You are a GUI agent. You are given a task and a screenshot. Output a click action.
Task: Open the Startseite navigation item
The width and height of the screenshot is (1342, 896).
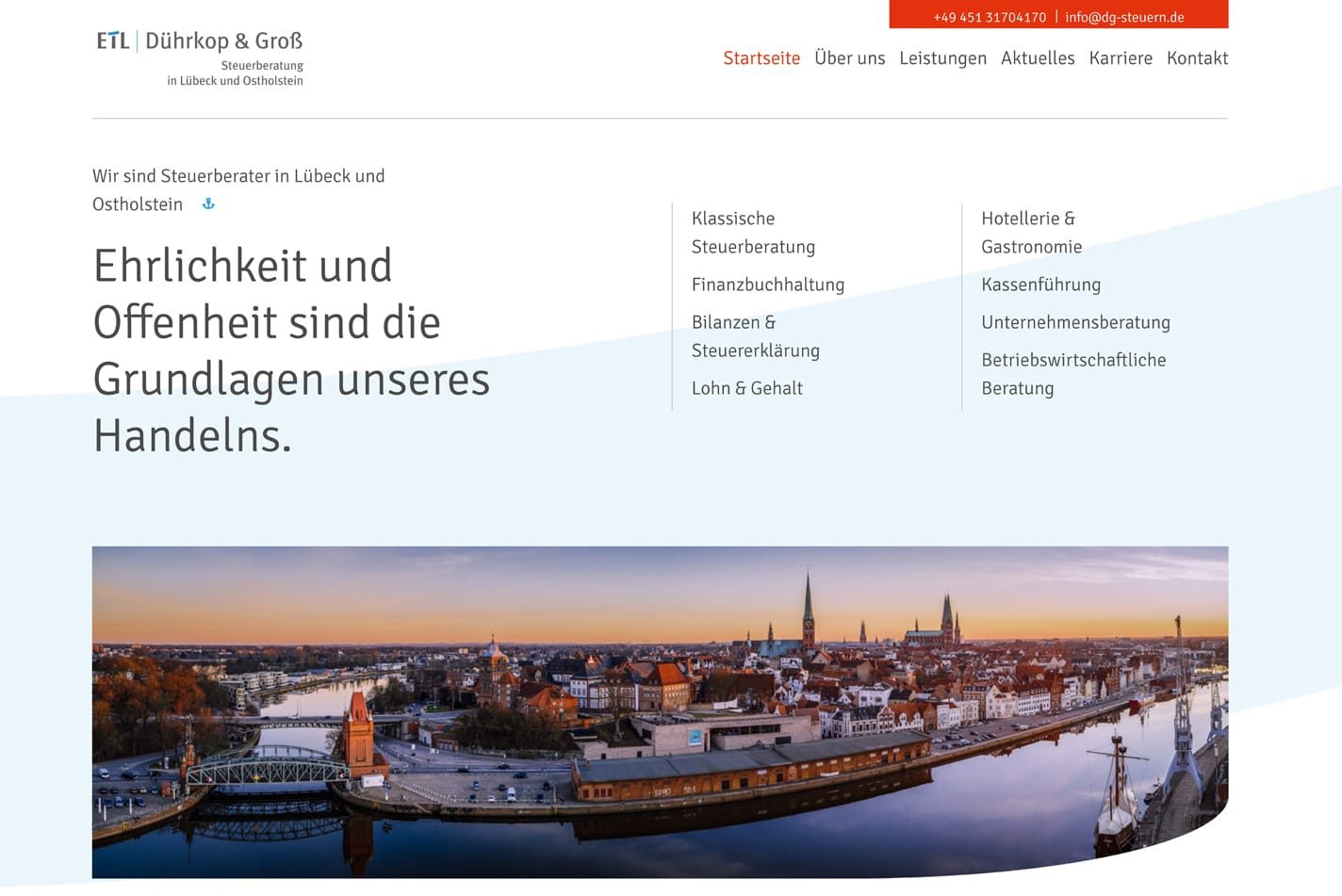[x=761, y=58]
